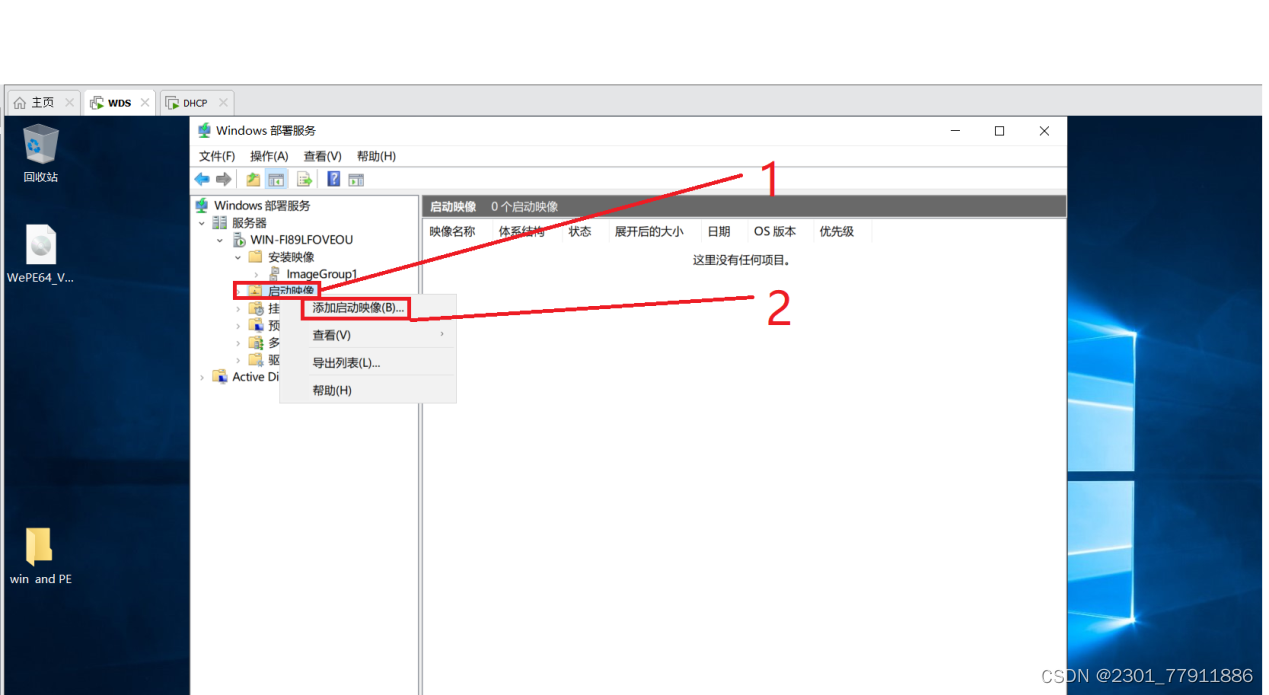Click the Up one level folder icon

coord(253,180)
